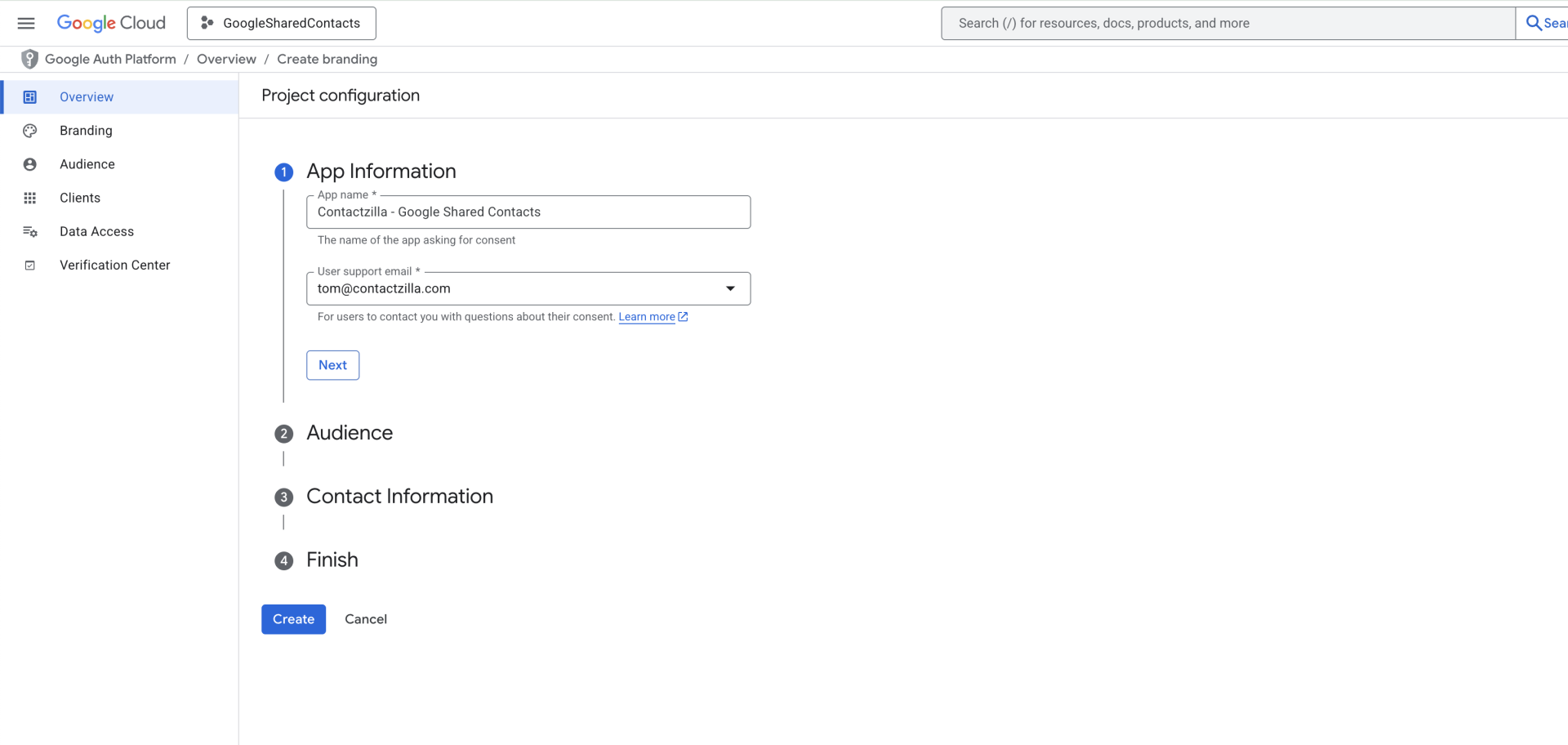Click the Data Access settings-list icon
This screenshot has height=745, width=1568.
tap(30, 231)
